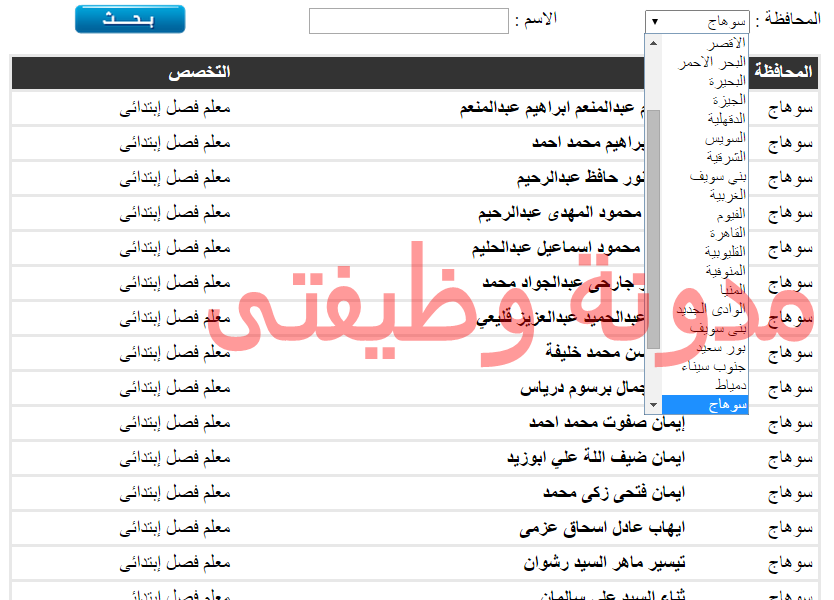Viewport: 834px width, 600px height.
Task: Click the التخصص column header
Action: tap(199, 72)
